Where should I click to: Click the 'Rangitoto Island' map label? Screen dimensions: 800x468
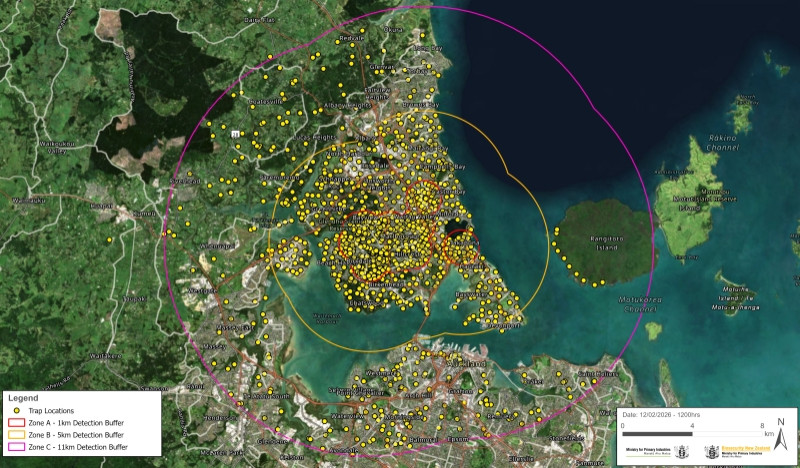coord(607,243)
